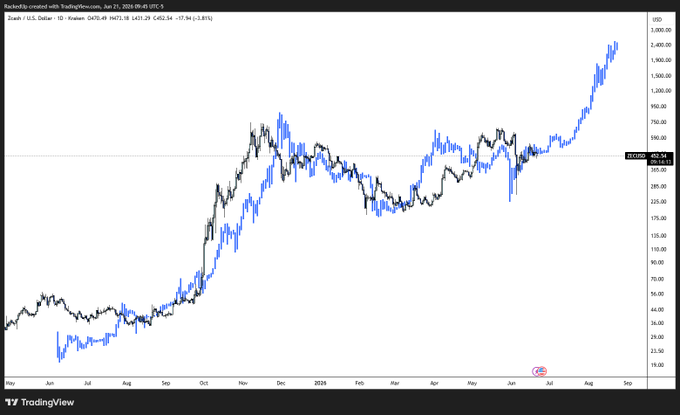Click the RackedUp created with TradingView.com caption
Screen dimensions: 680x415
point(84,7)
